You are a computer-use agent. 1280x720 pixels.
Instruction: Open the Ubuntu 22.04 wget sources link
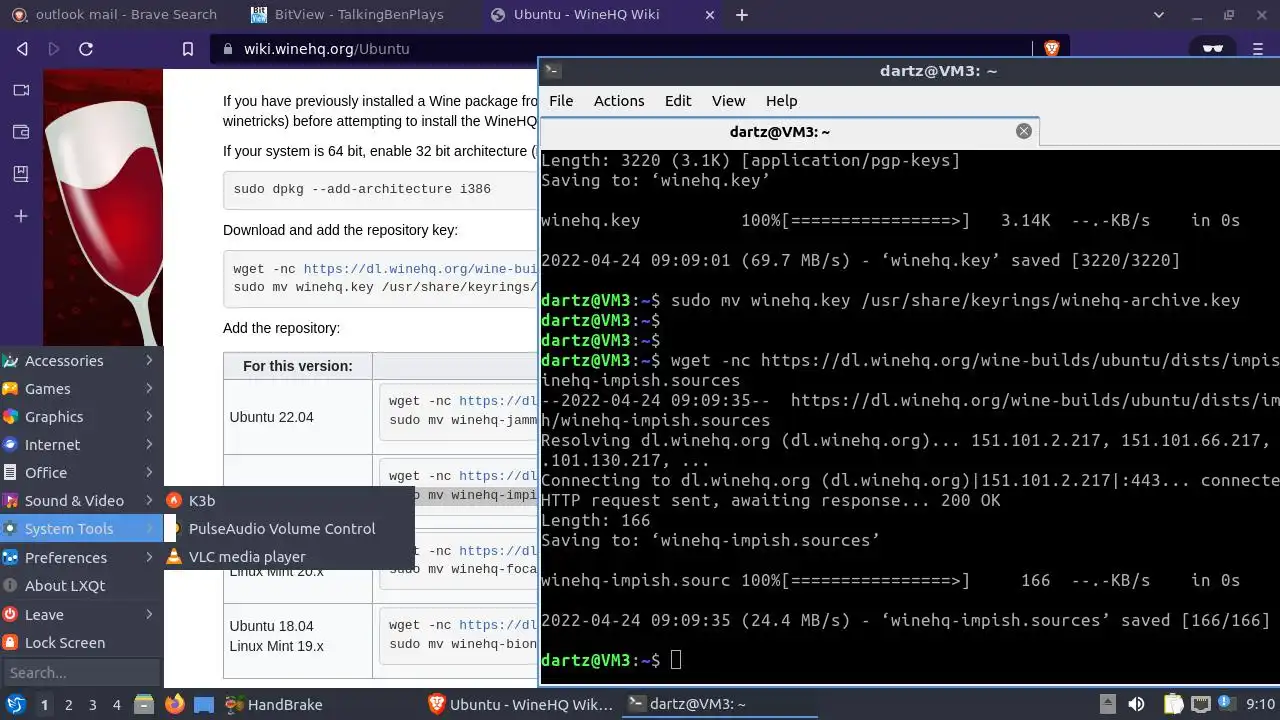point(498,401)
